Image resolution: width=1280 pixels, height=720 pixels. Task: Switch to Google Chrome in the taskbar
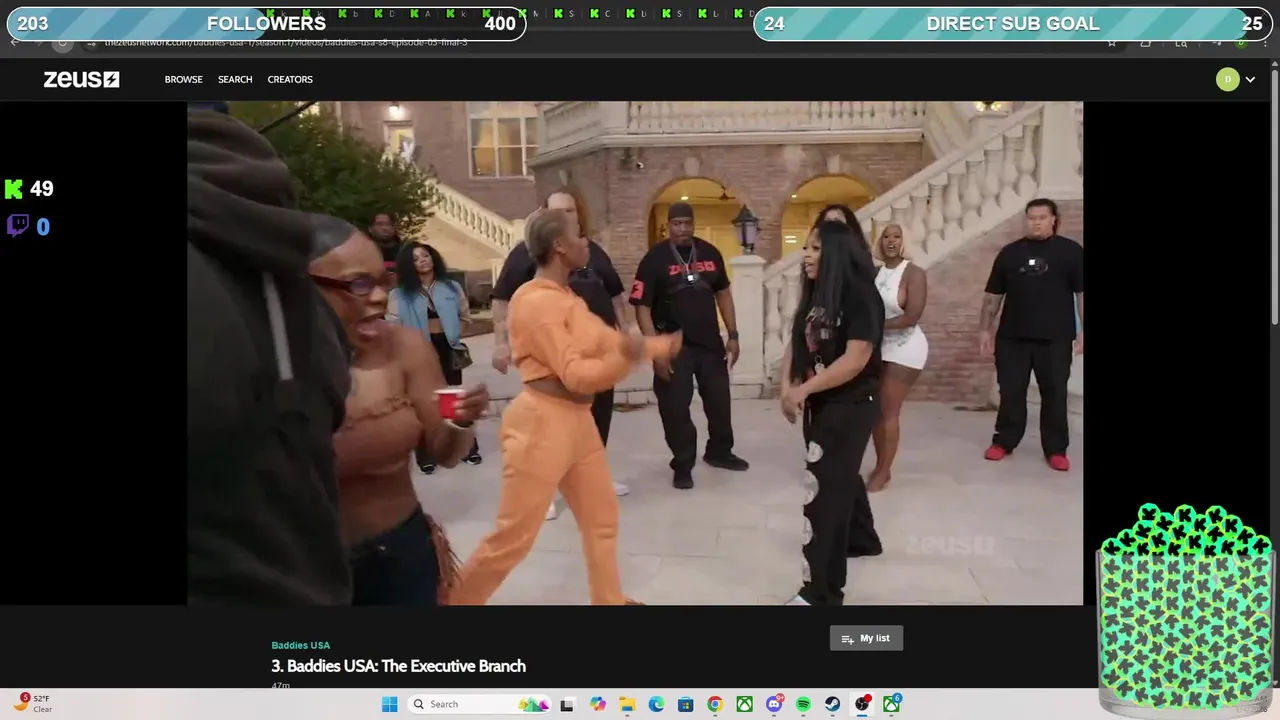point(715,704)
